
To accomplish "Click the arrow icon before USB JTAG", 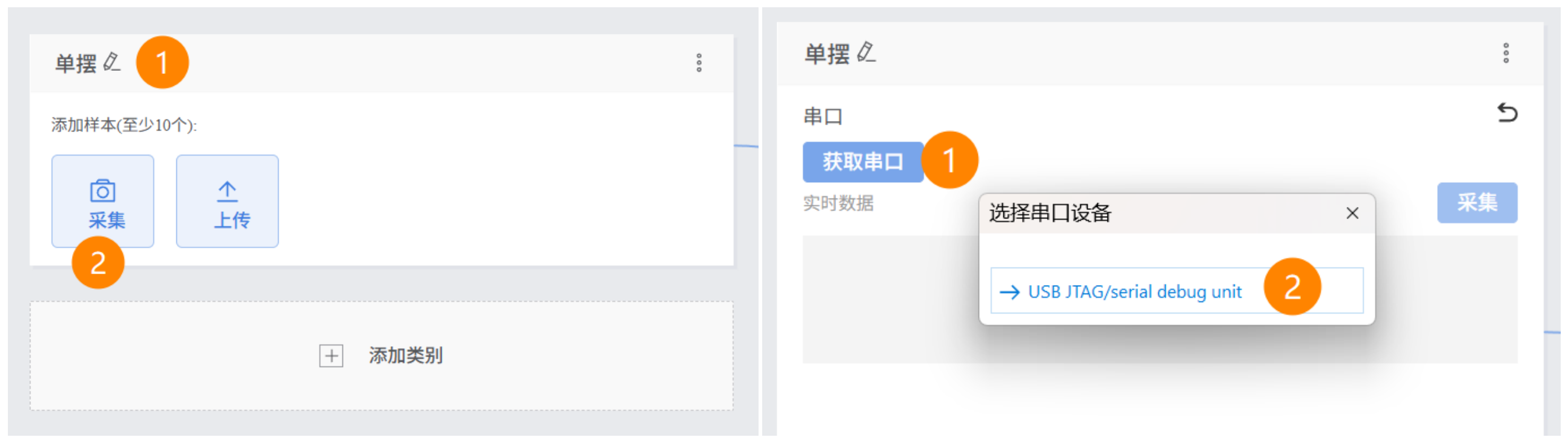I will [x=1009, y=292].
